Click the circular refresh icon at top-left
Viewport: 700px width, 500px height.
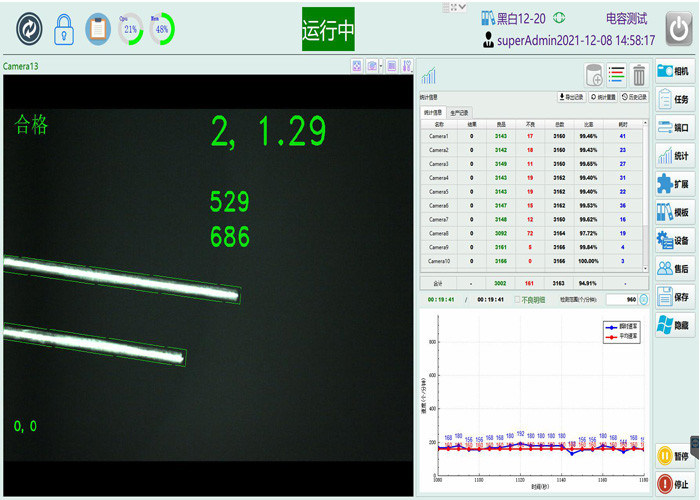coord(30,29)
